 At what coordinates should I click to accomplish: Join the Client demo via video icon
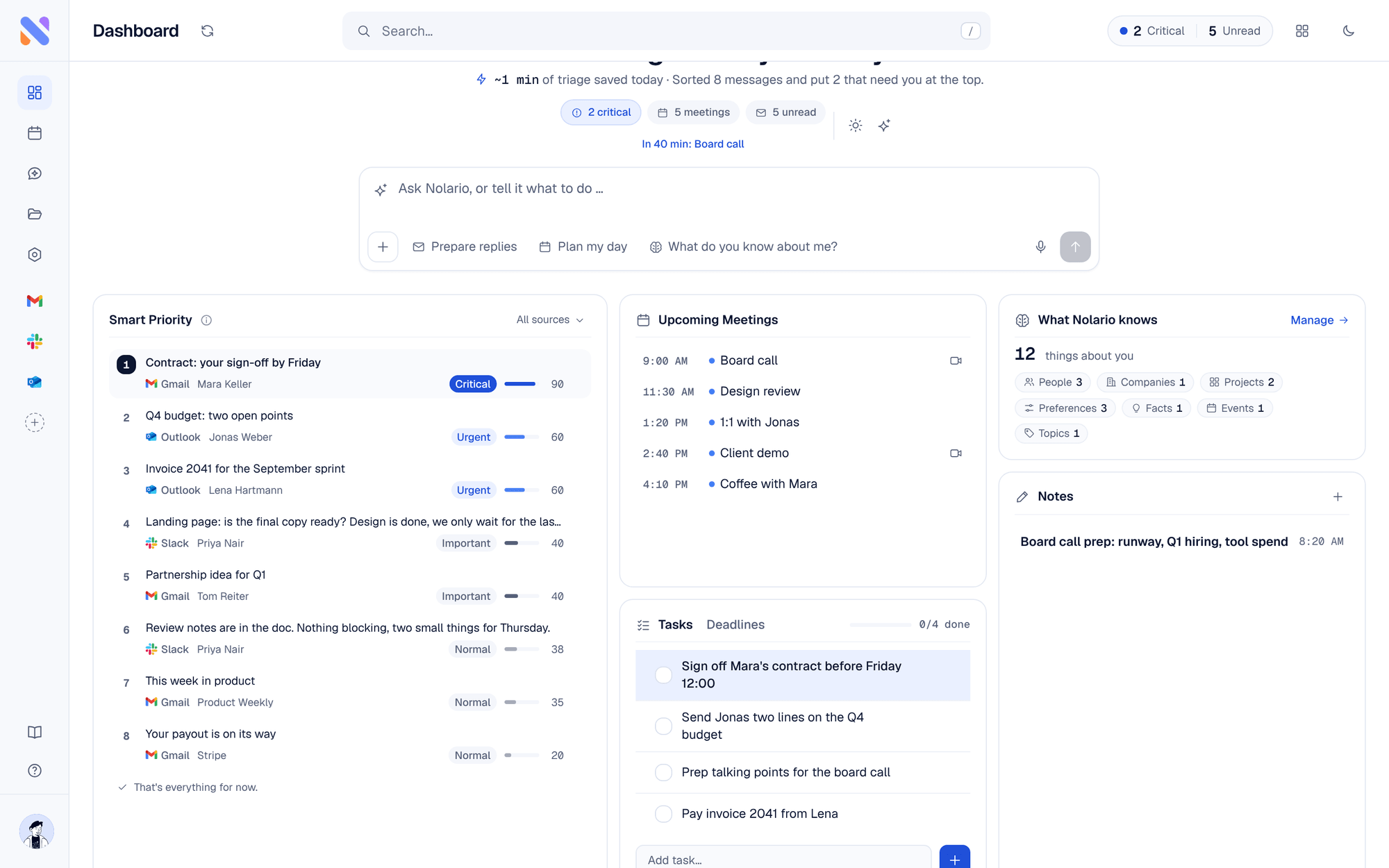(956, 453)
